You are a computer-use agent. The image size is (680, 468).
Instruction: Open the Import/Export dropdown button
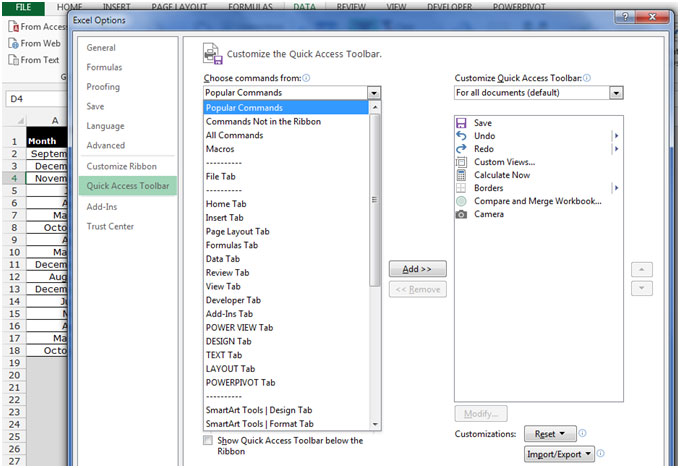coord(559,454)
